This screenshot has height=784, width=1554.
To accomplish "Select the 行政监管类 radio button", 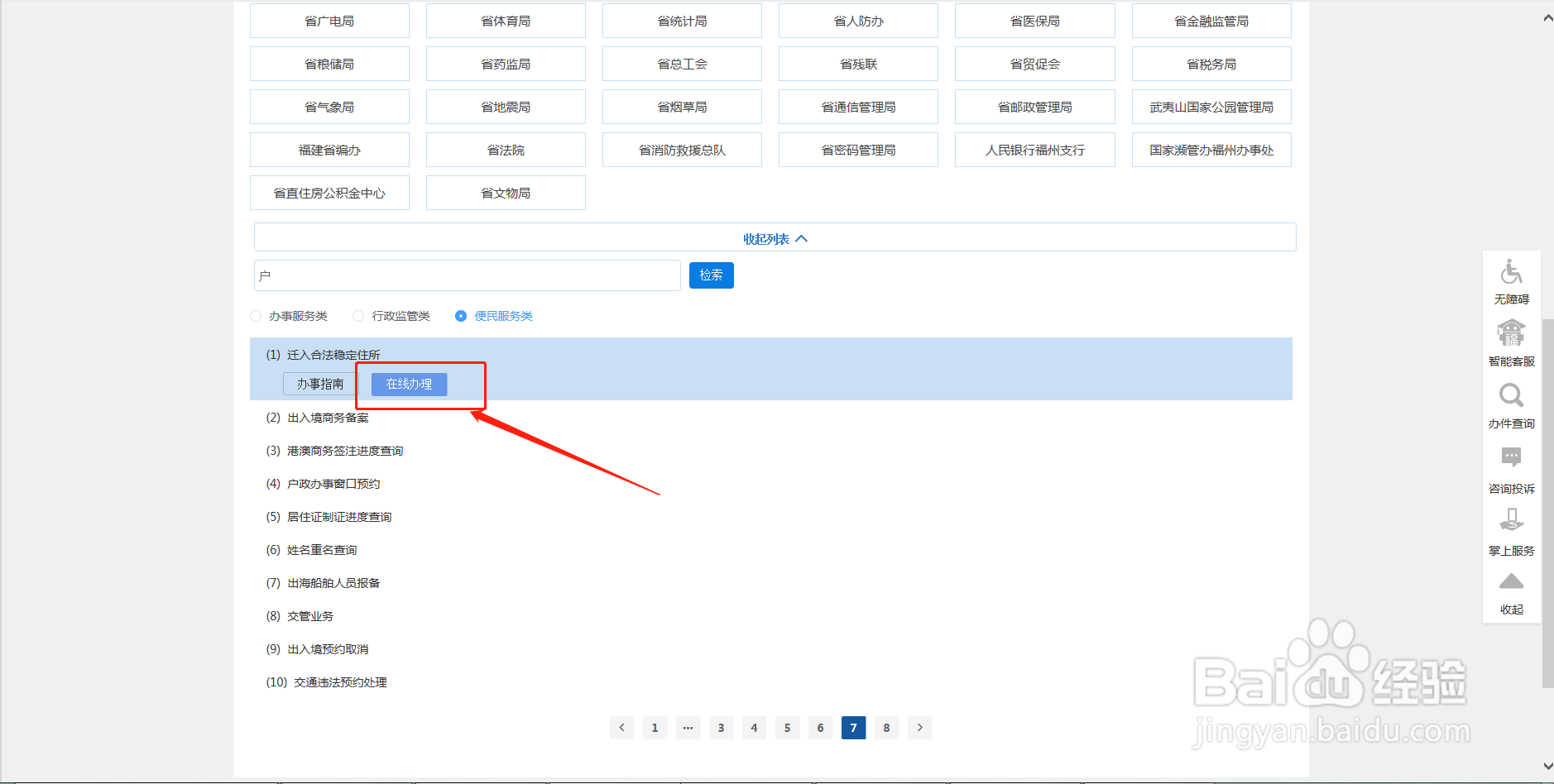I will 357,315.
